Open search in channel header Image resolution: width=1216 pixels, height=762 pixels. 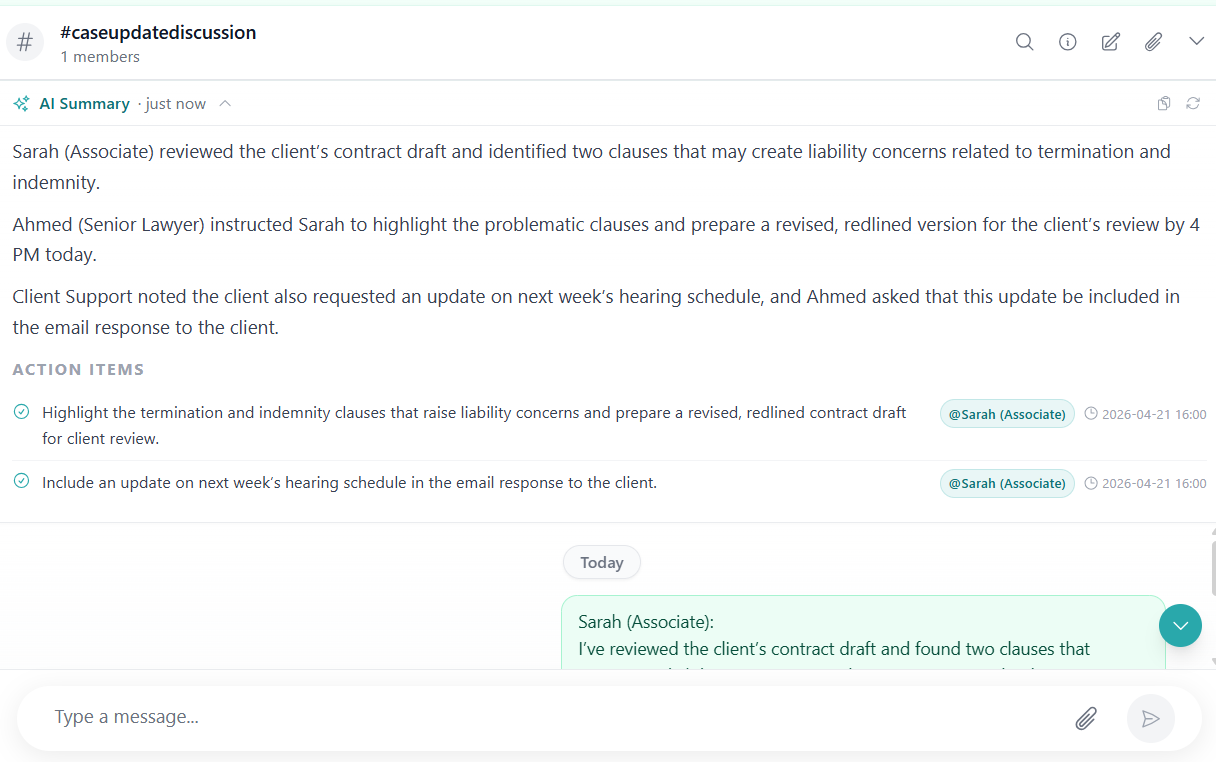click(1024, 42)
